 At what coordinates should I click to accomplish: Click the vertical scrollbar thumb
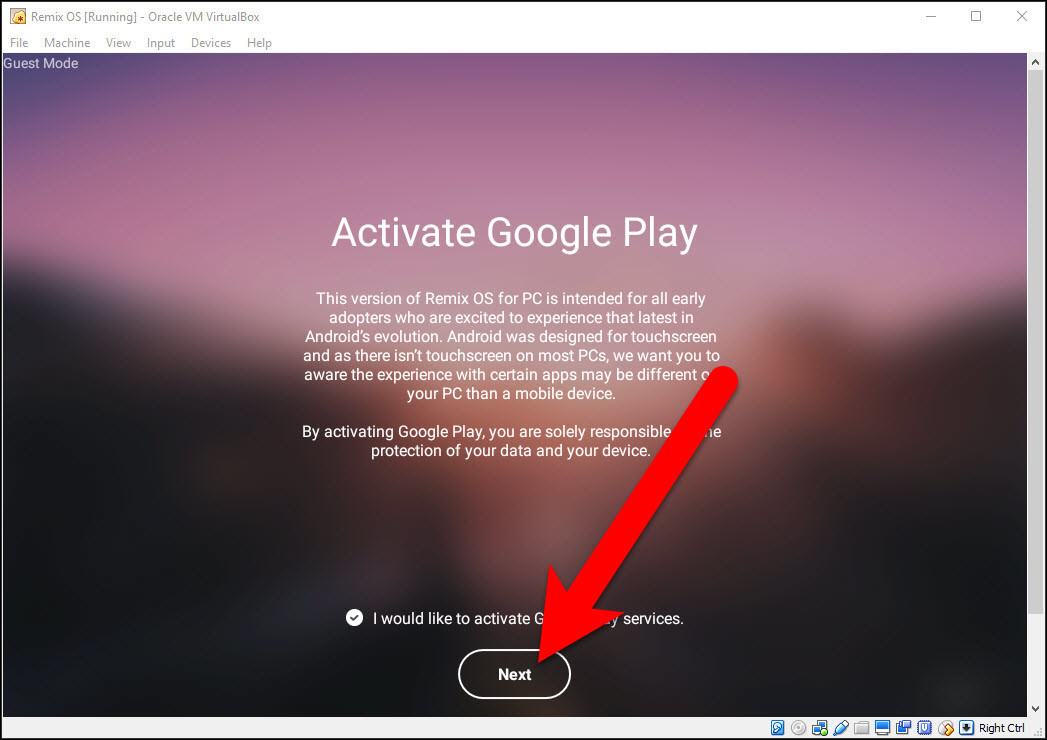tap(1036, 342)
